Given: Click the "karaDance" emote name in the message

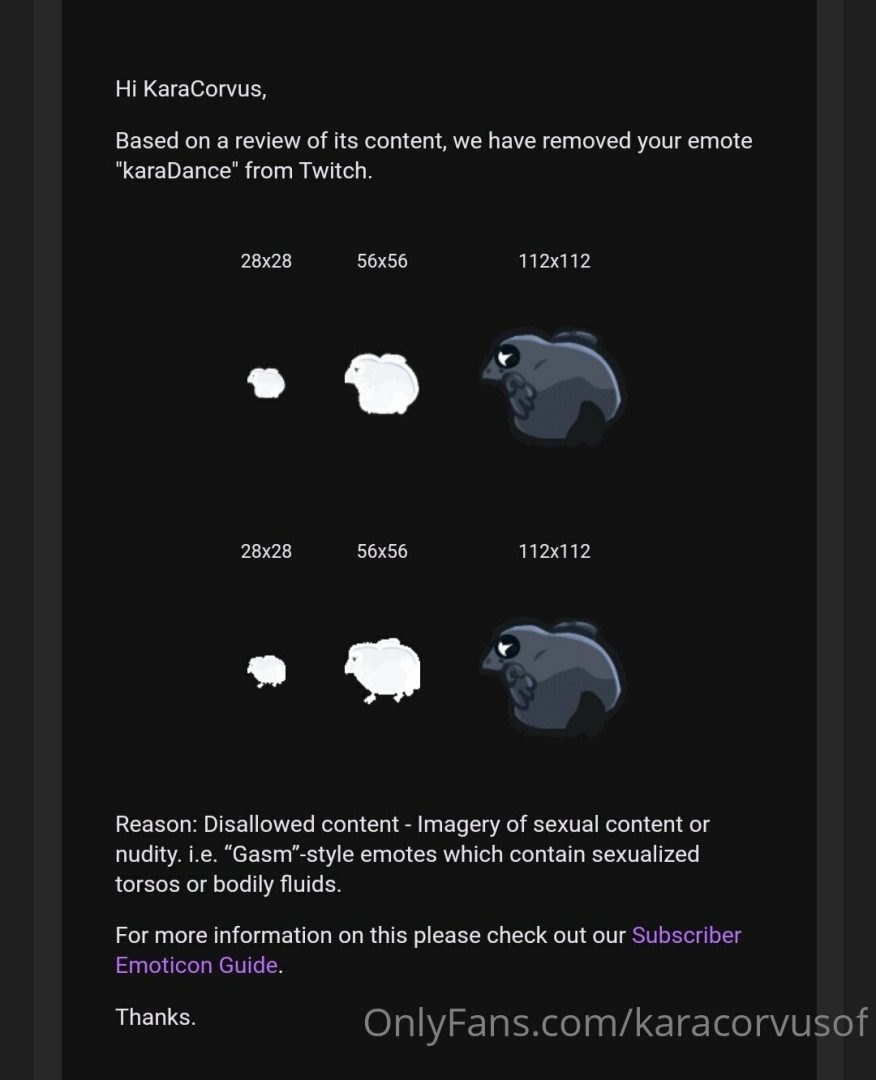Looking at the screenshot, I should coord(176,170).
